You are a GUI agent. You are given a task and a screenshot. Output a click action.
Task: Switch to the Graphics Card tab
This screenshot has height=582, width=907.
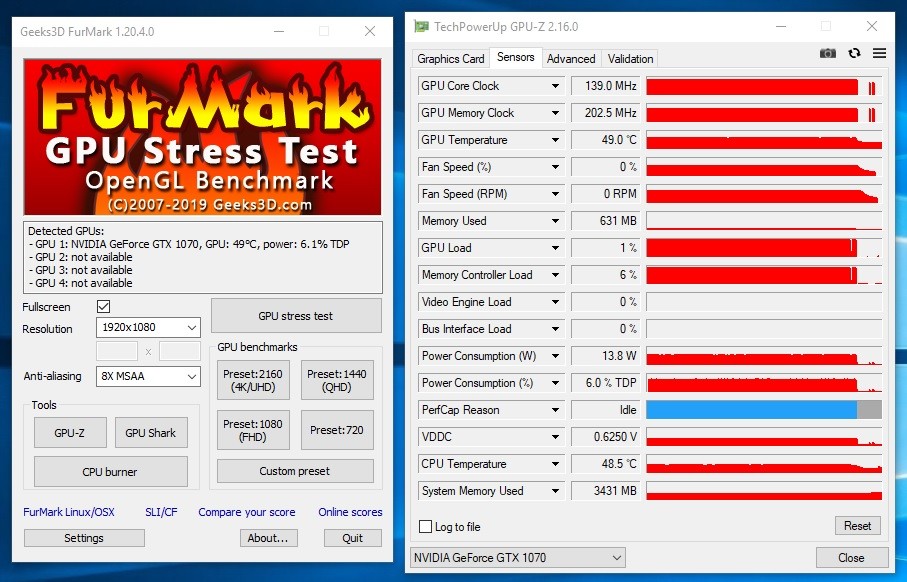(x=451, y=58)
